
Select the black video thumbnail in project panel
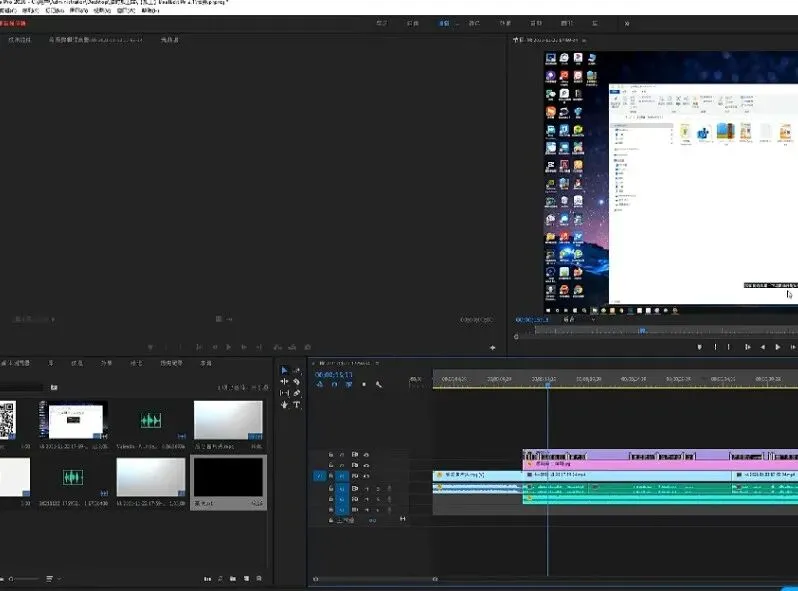pyautogui.click(x=228, y=478)
